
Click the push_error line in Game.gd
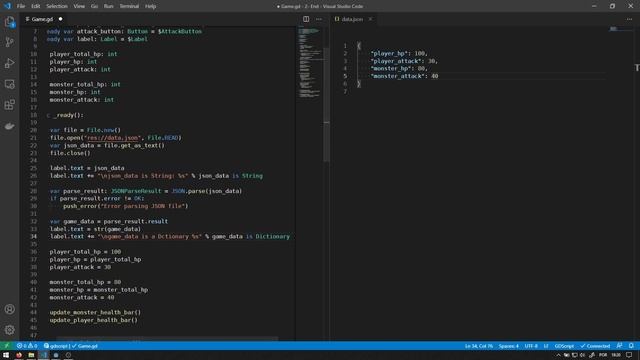tap(126, 206)
